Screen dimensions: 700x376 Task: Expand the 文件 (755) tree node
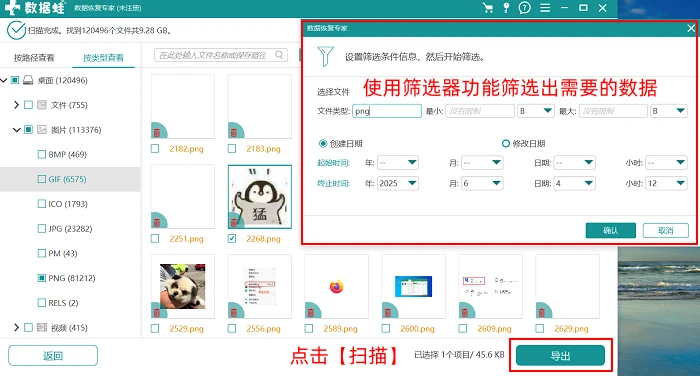[17, 105]
